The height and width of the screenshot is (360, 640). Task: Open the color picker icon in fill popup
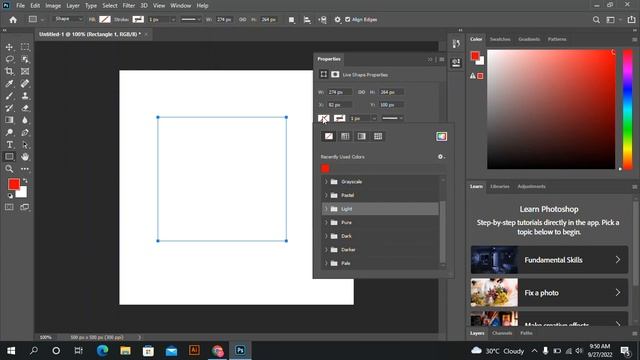point(441,136)
